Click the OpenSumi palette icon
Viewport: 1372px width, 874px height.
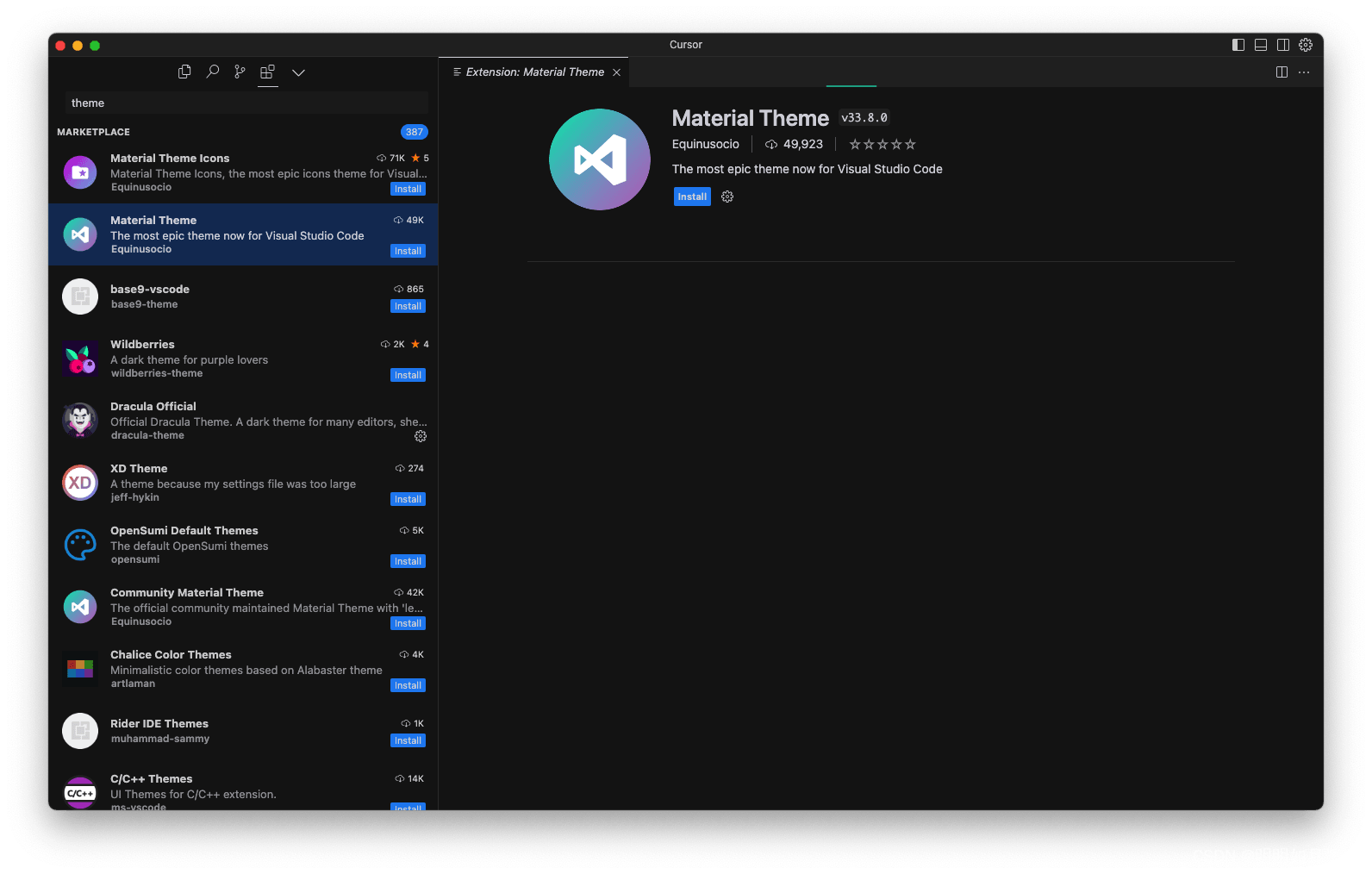coord(80,545)
